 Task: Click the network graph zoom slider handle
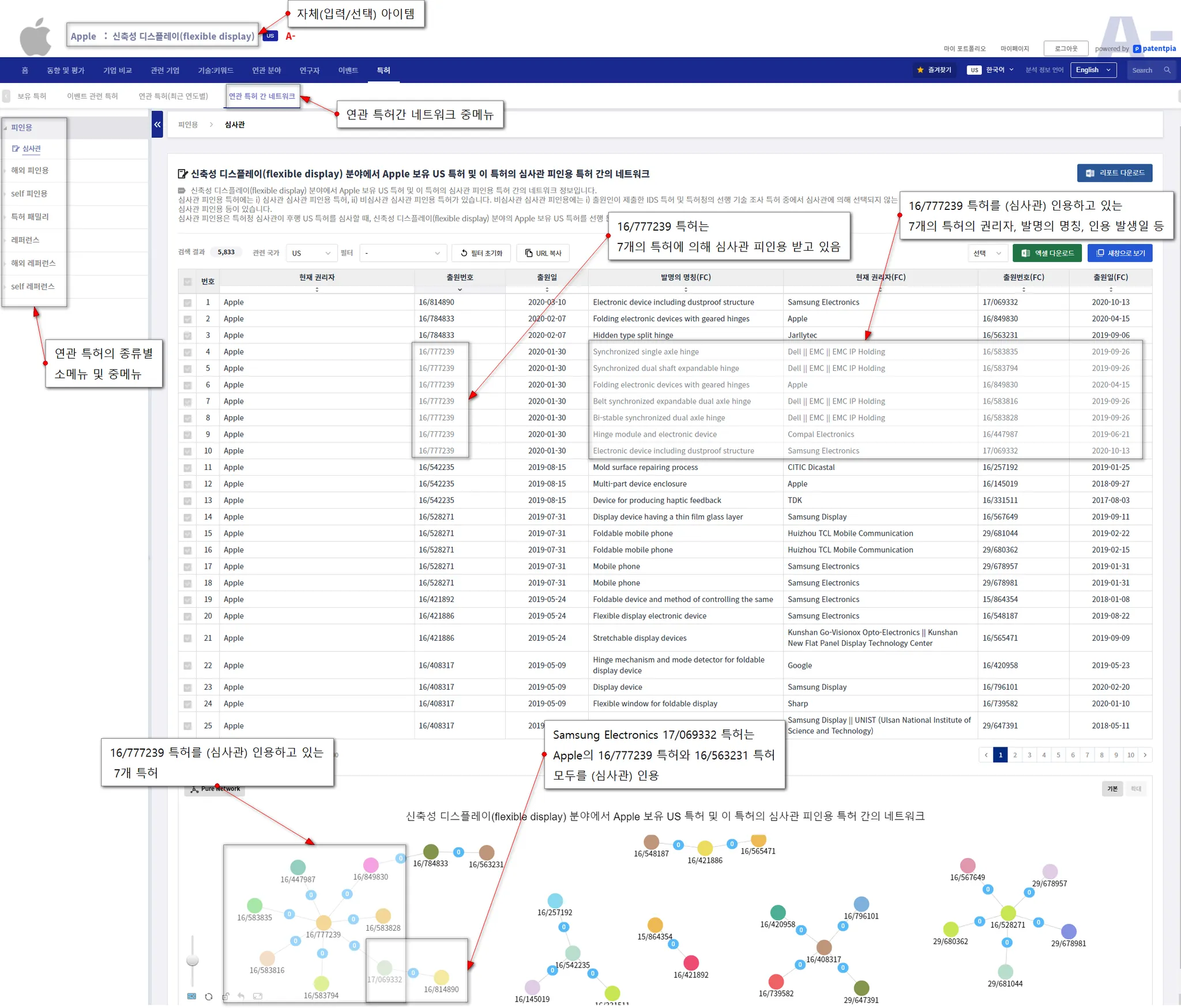[193, 961]
